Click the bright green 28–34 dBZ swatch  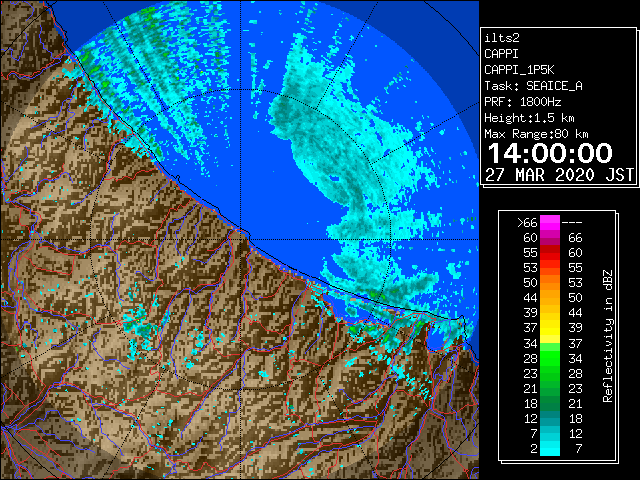(x=550, y=358)
